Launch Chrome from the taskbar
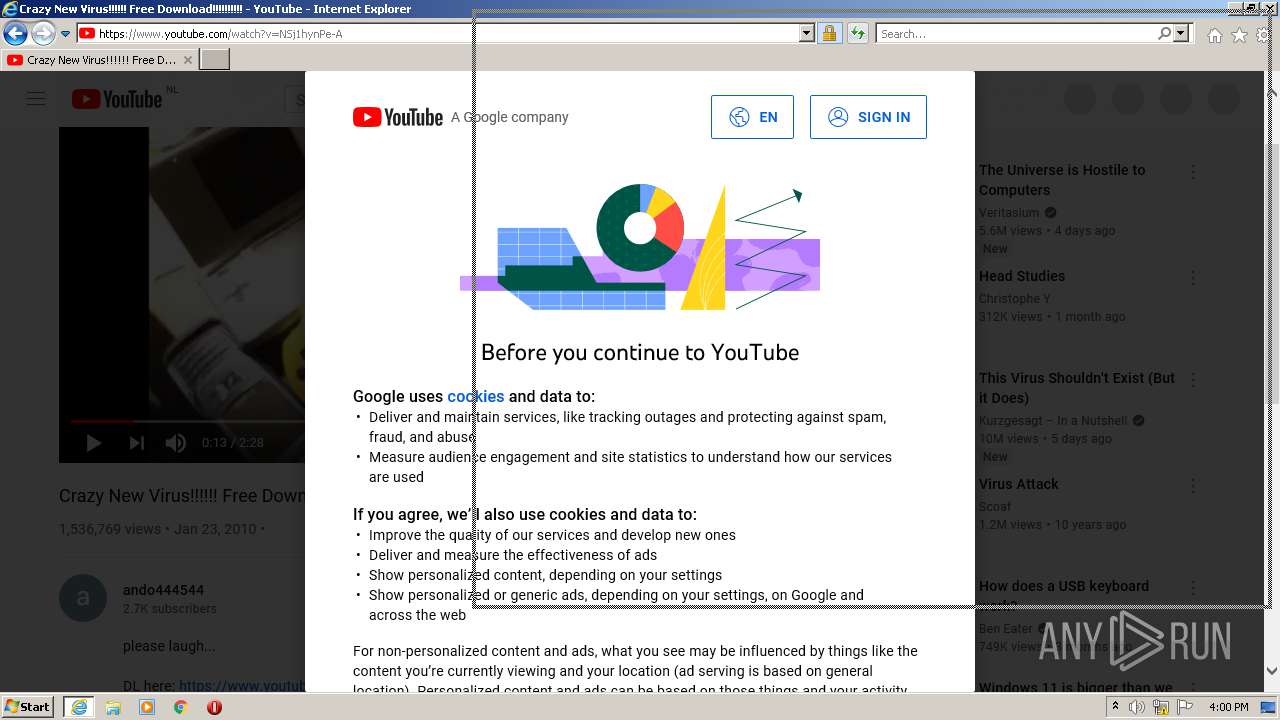 [181, 707]
